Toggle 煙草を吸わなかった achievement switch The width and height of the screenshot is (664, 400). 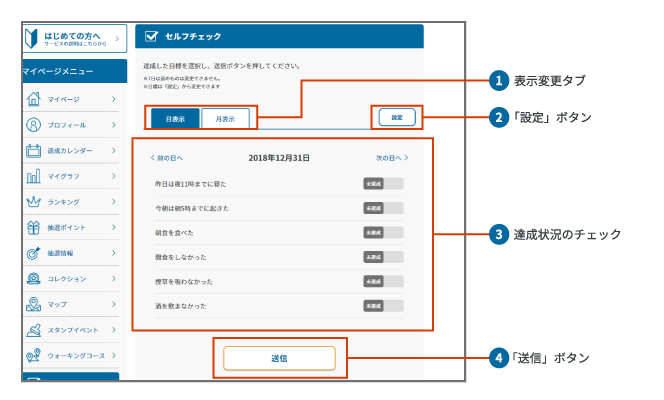tap(383, 281)
